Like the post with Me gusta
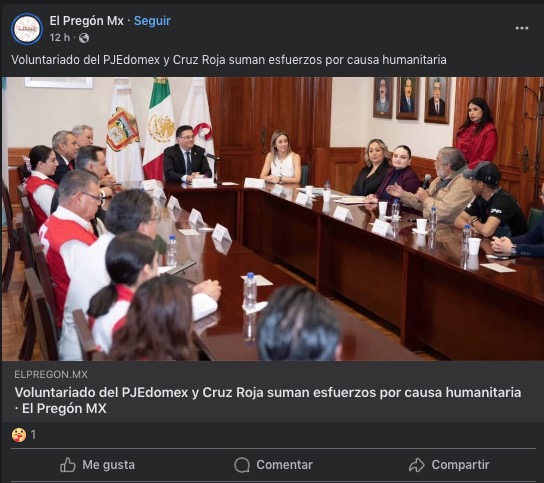544x483 pixels. pyautogui.click(x=97, y=465)
